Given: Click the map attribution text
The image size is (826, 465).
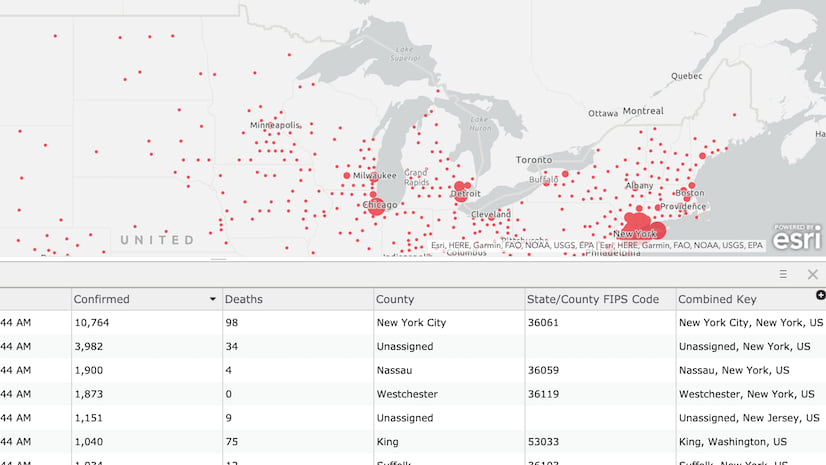Looking at the screenshot, I should pyautogui.click(x=596, y=245).
